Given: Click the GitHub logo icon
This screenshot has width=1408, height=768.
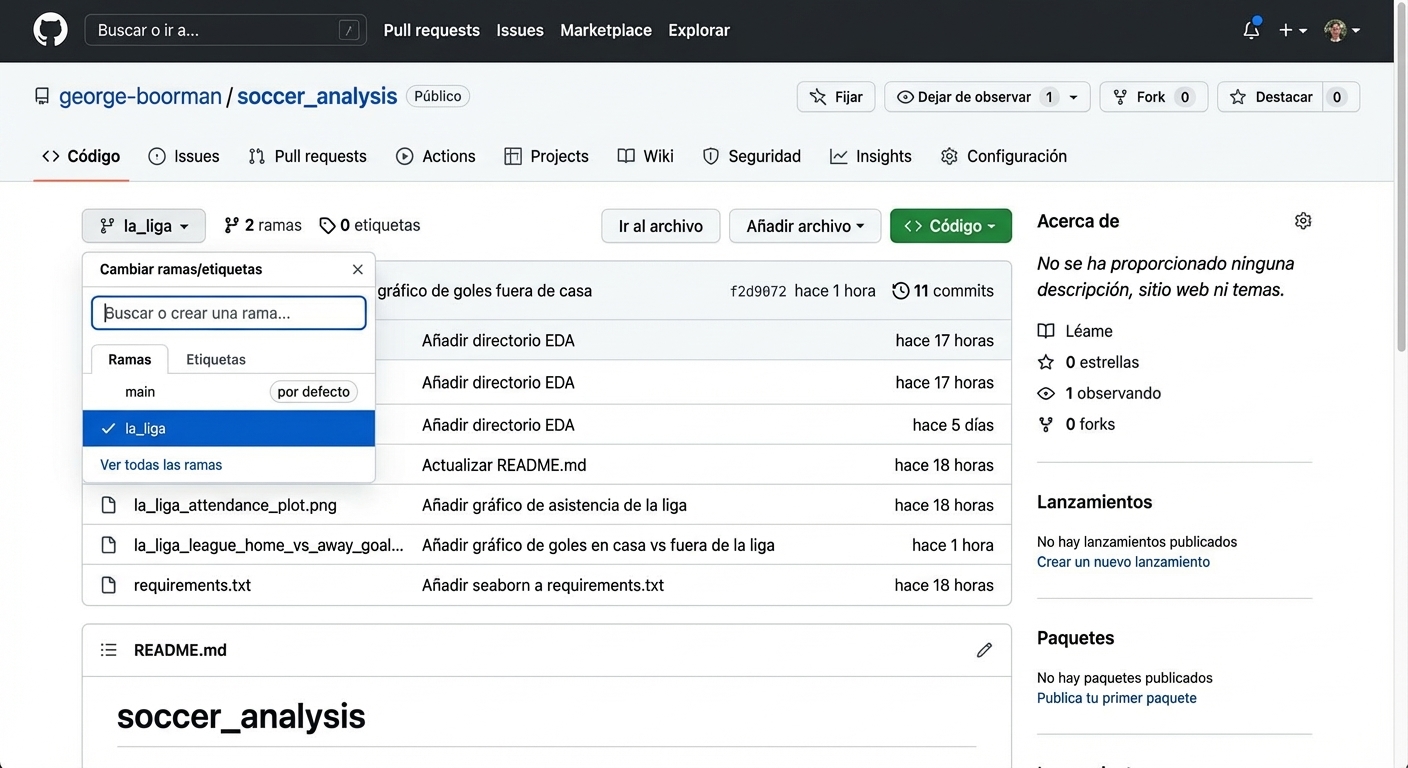Looking at the screenshot, I should pos(50,30).
